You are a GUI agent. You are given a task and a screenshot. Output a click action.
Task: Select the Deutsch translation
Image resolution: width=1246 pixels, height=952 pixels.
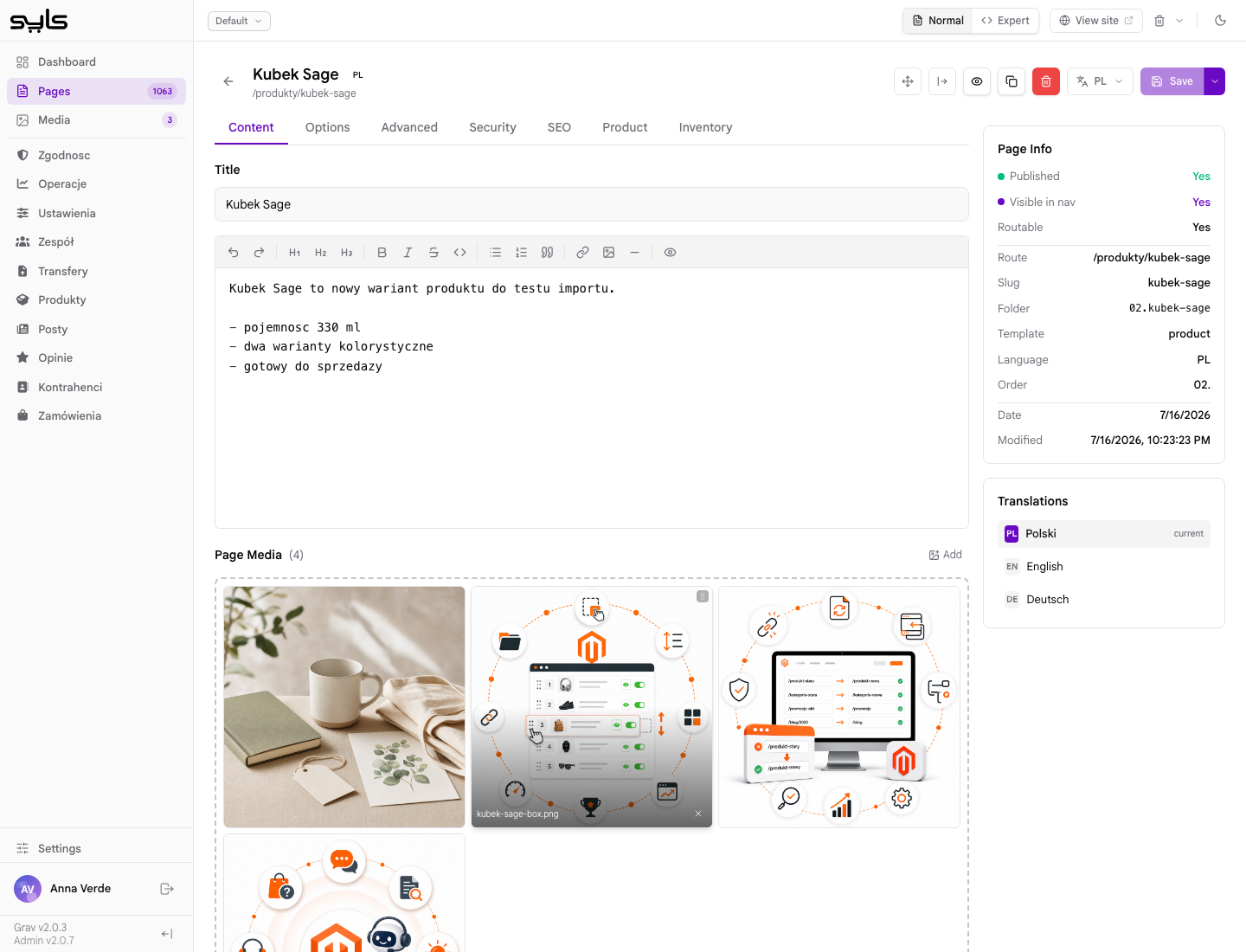pos(1104,600)
